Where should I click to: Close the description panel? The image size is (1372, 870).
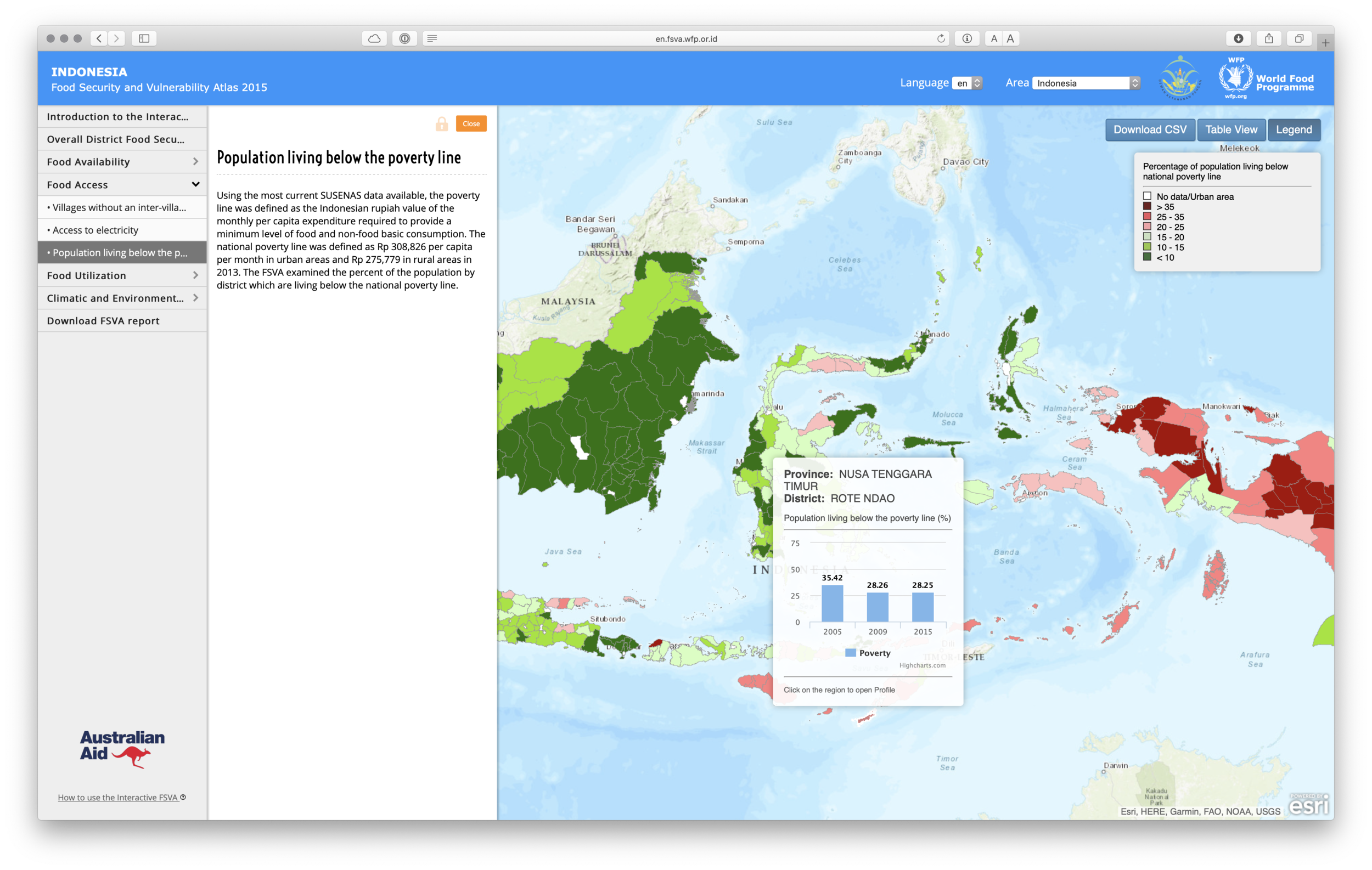coord(471,123)
